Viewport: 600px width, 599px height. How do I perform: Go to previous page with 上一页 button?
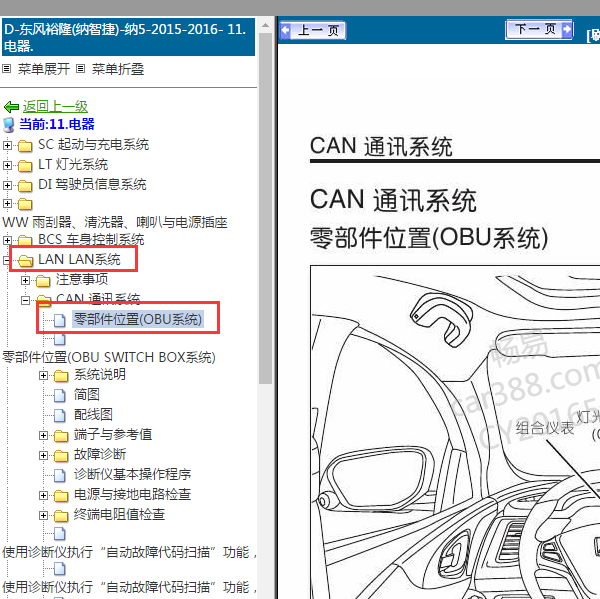click(313, 31)
